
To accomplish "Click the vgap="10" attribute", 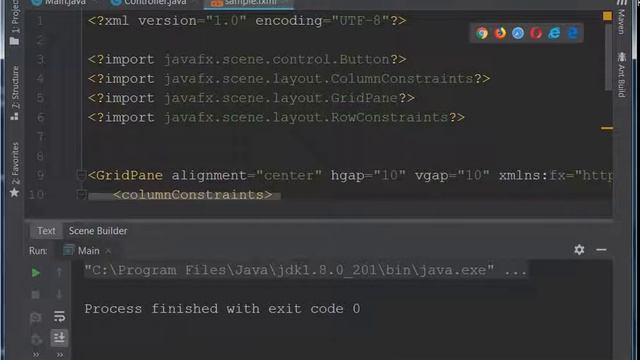I will [452, 176].
